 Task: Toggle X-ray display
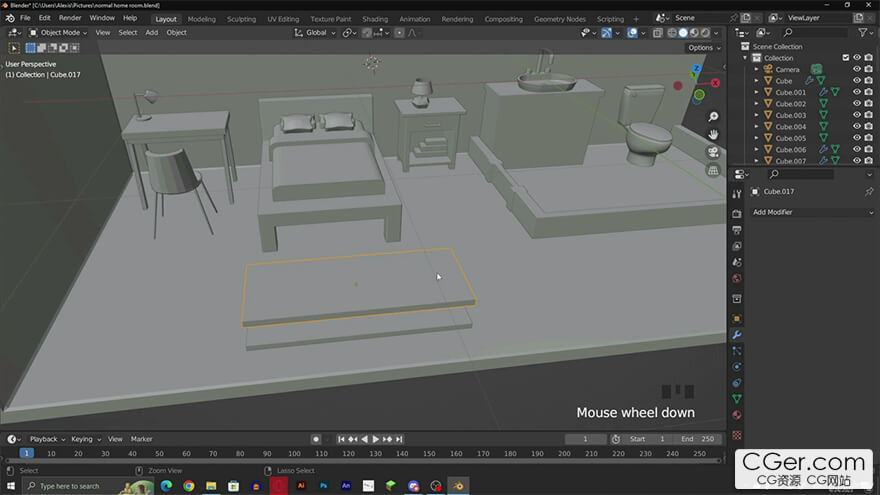point(658,33)
